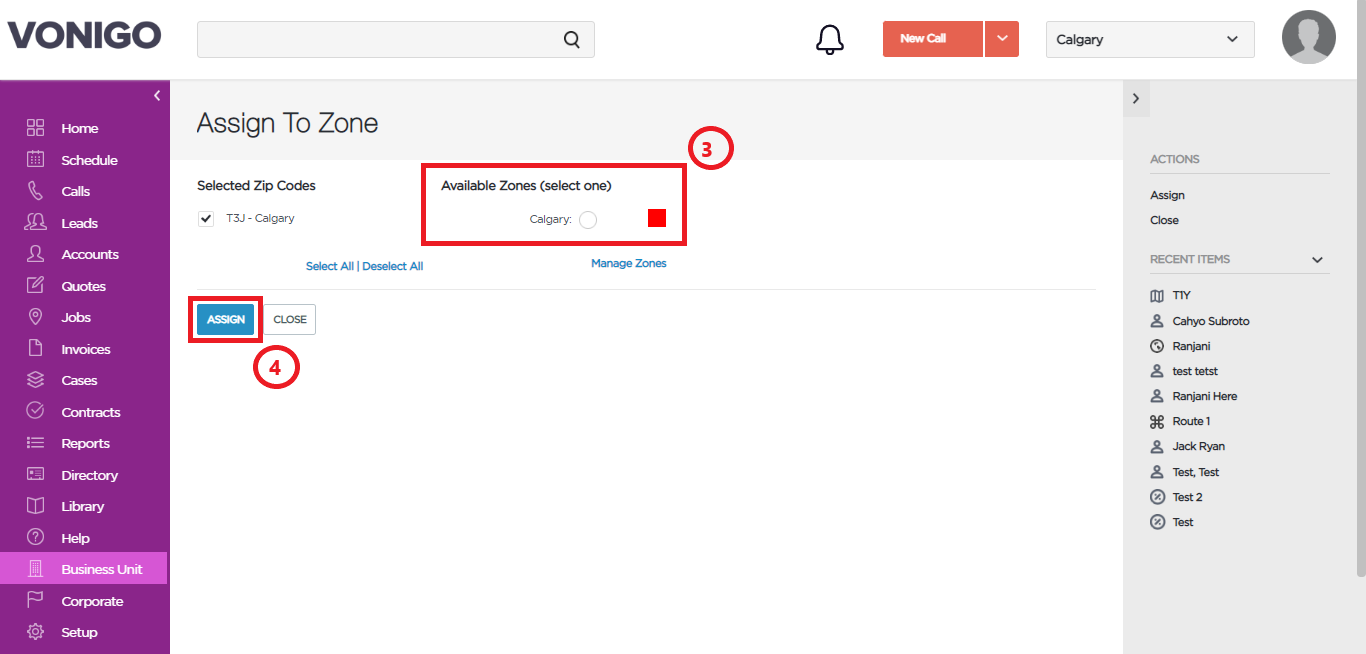This screenshot has height=654, width=1366.
Task: Click the CLOSE button
Action: (x=290, y=320)
